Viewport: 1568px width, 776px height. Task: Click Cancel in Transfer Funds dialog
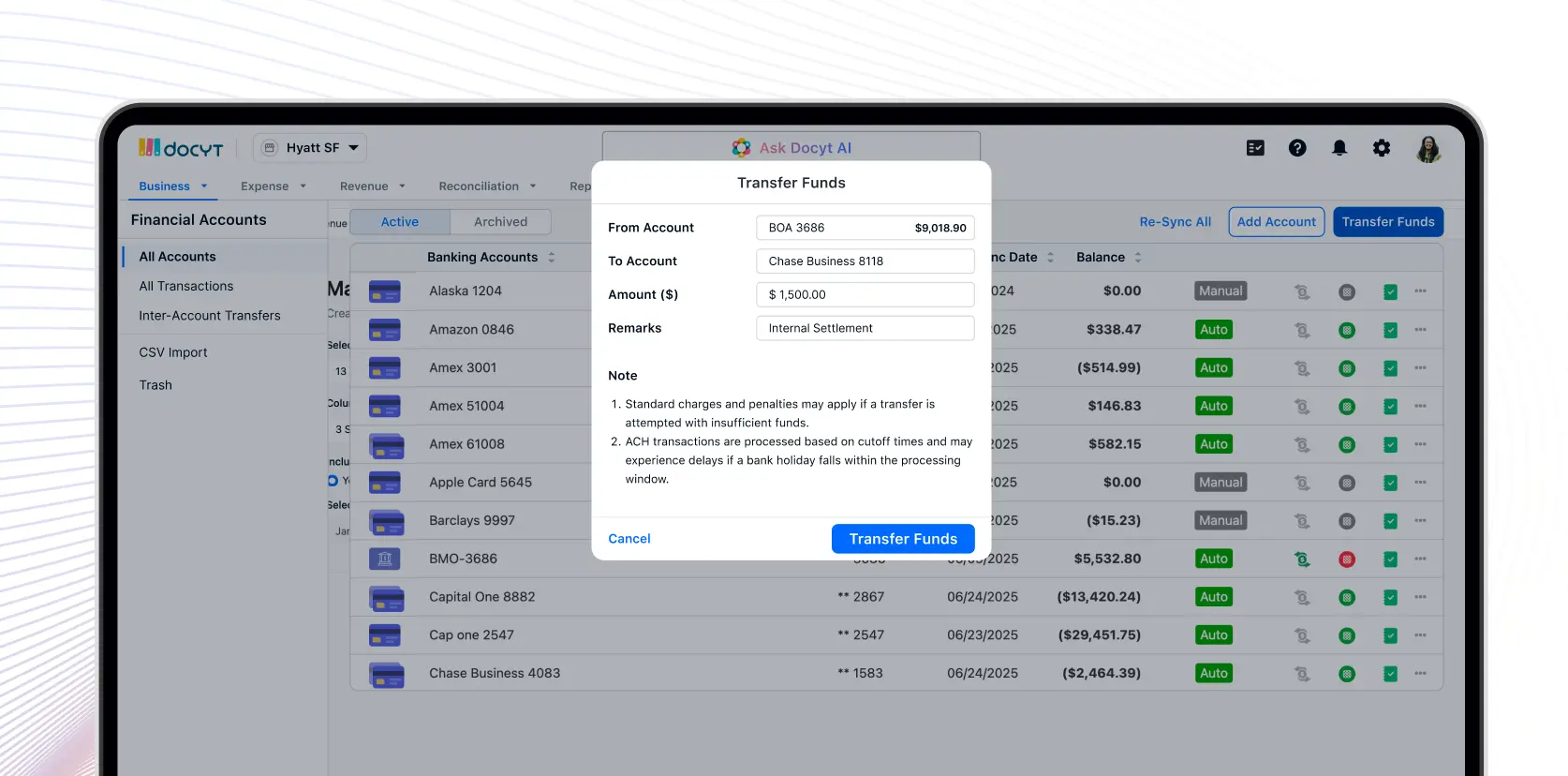pos(629,539)
